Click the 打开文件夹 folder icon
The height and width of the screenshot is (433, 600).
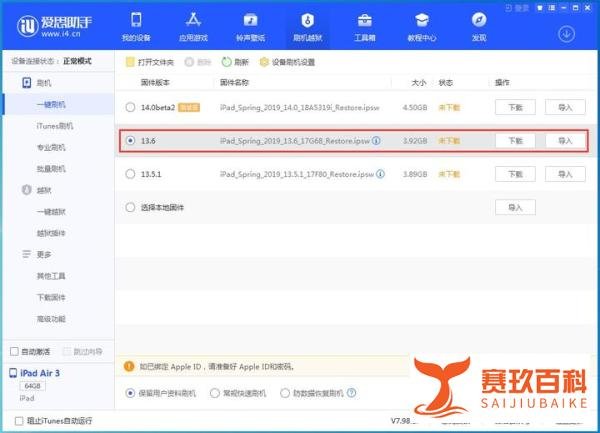(x=130, y=62)
